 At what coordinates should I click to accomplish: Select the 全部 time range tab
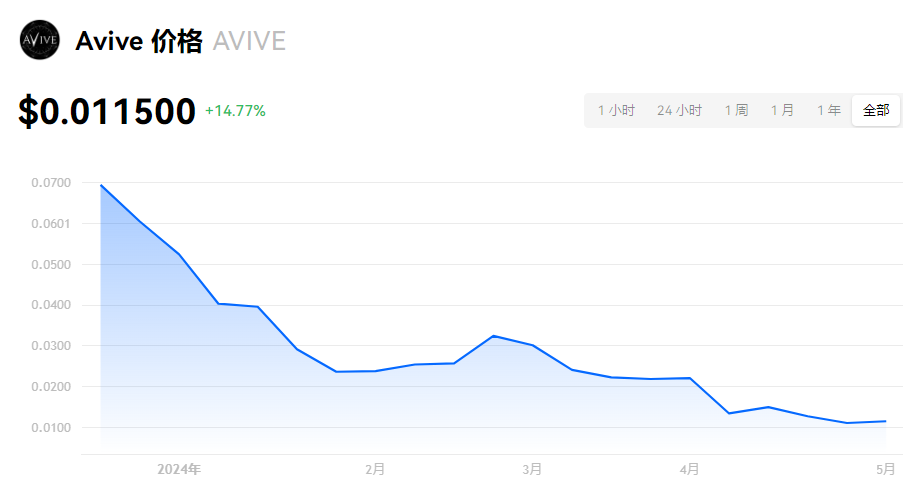(876, 110)
